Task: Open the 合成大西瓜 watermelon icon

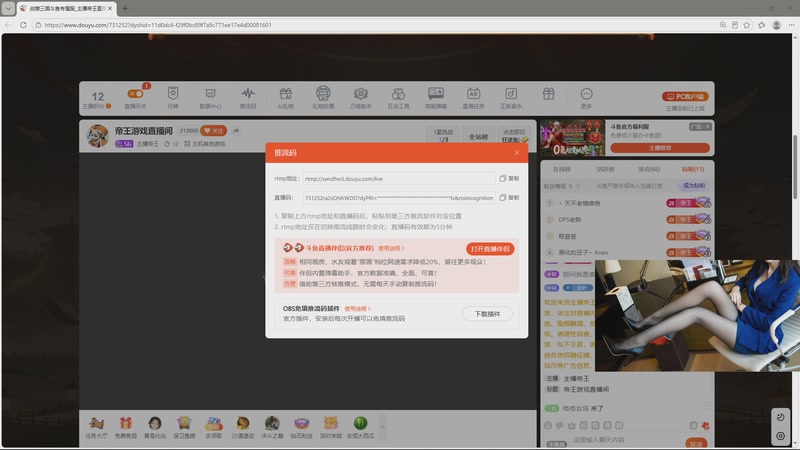Action: click(x=360, y=427)
